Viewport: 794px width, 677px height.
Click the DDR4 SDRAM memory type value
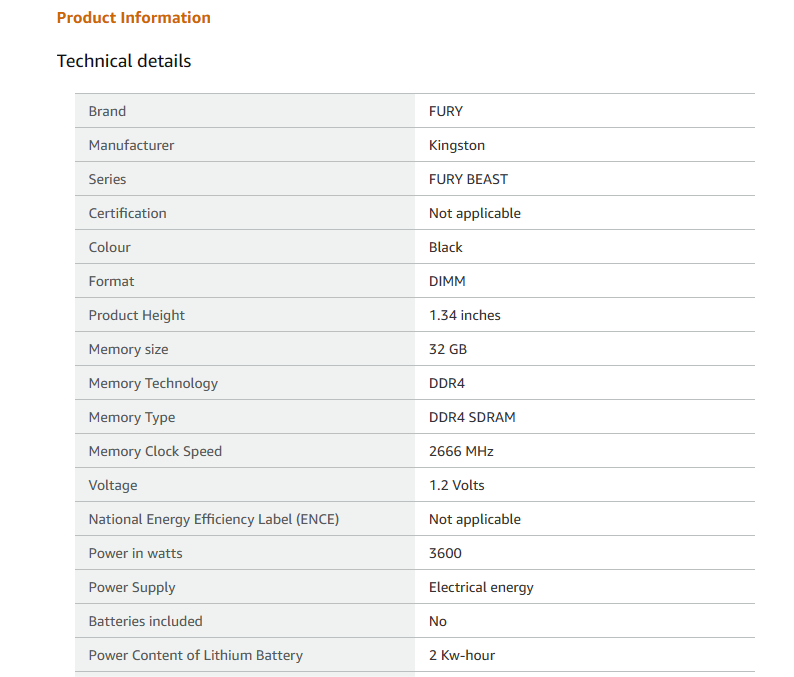pyautogui.click(x=472, y=417)
